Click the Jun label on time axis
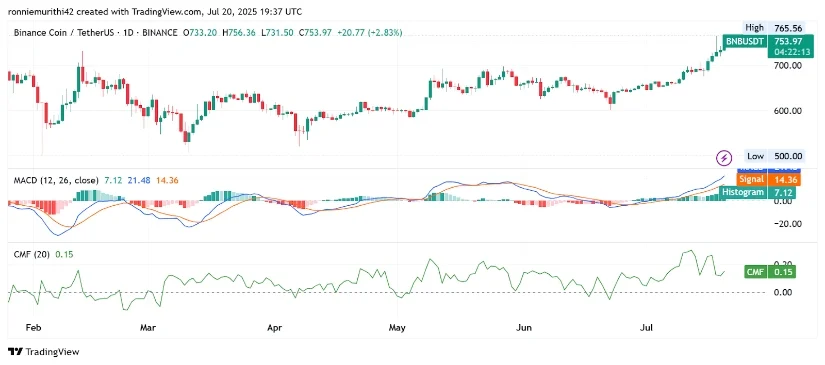The image size is (825, 365). pos(524,328)
